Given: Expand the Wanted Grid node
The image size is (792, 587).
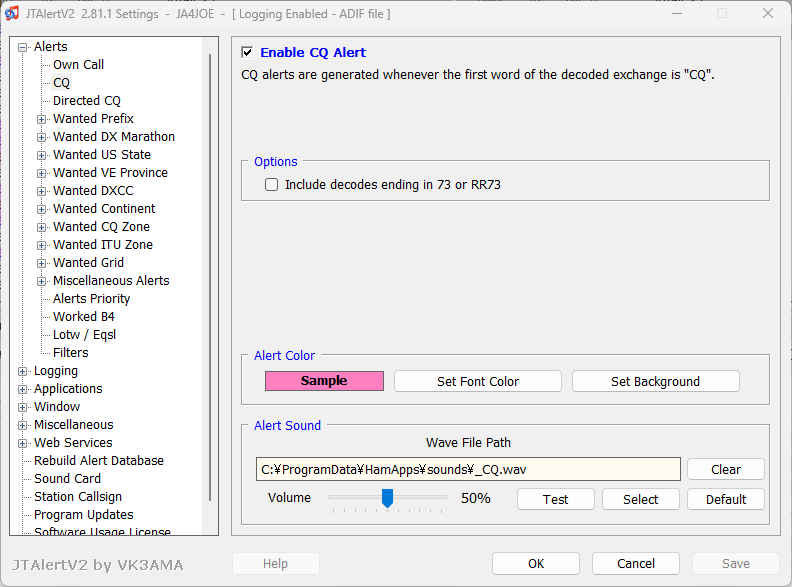Looking at the screenshot, I should coord(41,264).
